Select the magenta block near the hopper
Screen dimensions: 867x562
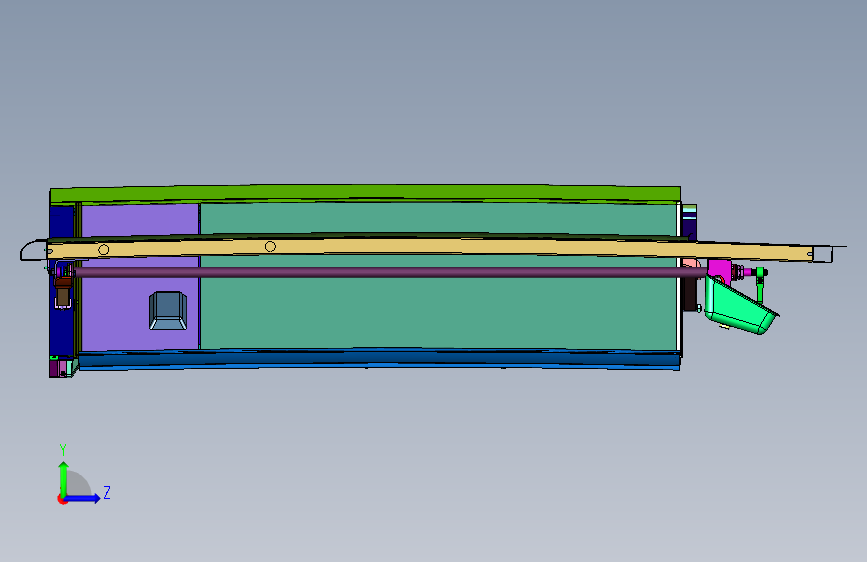(718, 269)
